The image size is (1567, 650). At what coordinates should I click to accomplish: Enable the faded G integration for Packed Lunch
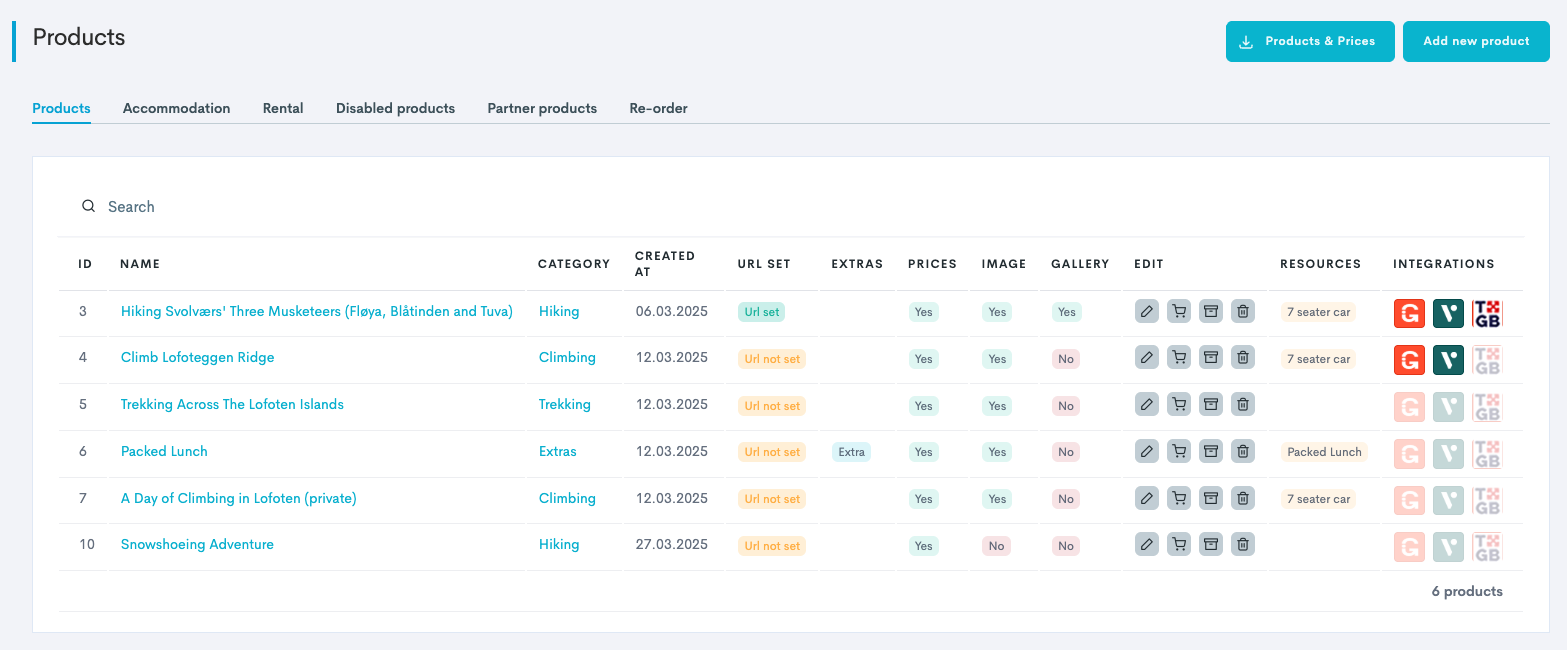[1409, 453]
